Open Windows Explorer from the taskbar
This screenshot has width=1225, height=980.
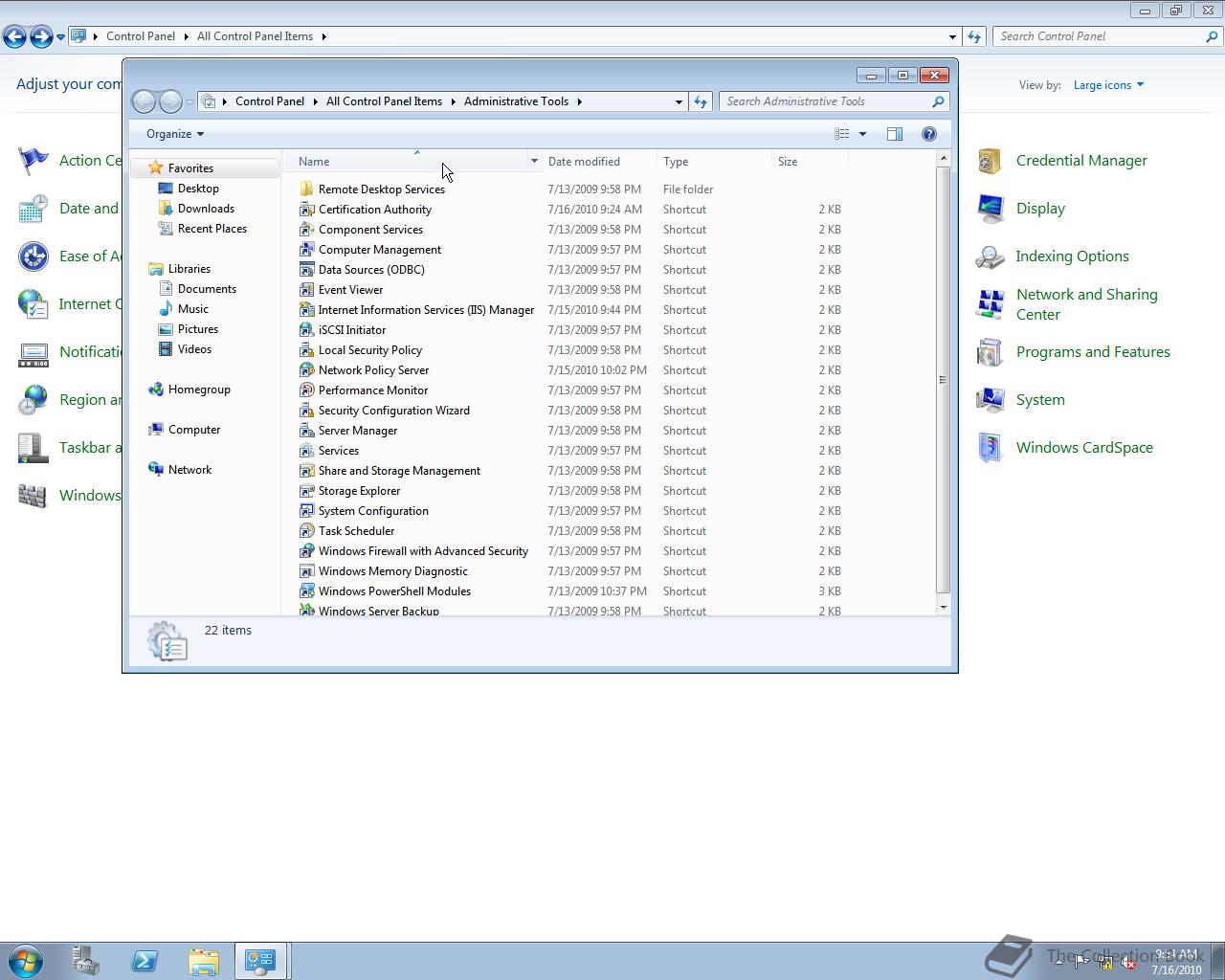203,961
